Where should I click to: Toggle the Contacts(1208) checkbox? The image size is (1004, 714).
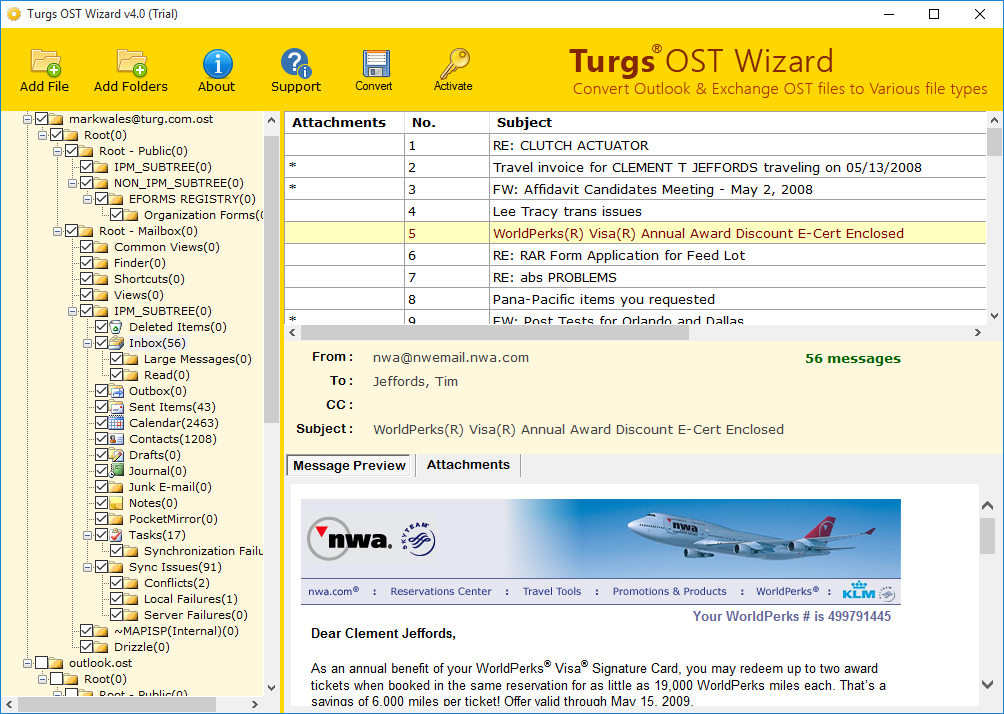click(101, 439)
